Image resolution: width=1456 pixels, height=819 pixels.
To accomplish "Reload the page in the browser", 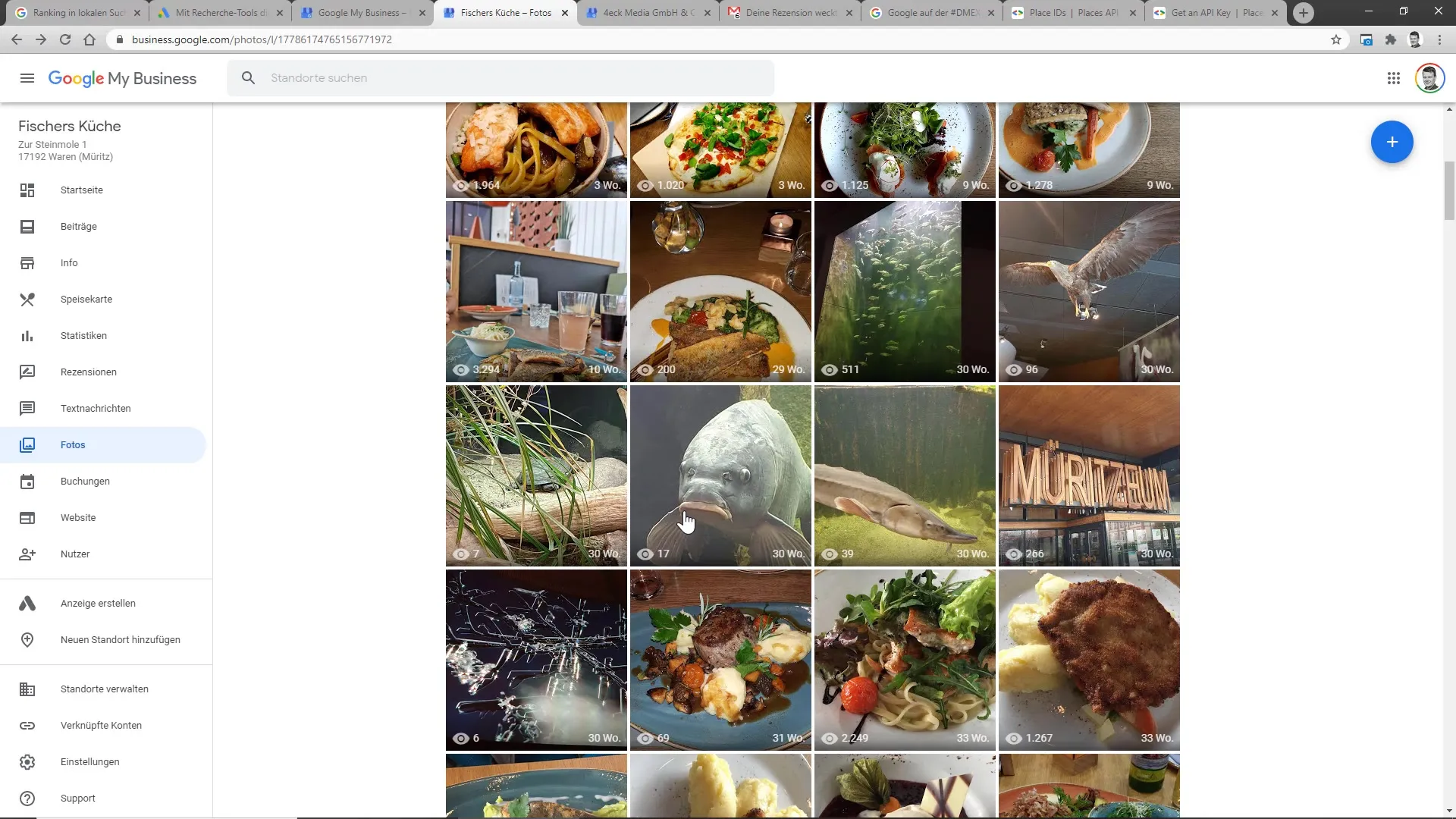I will 65,39.
